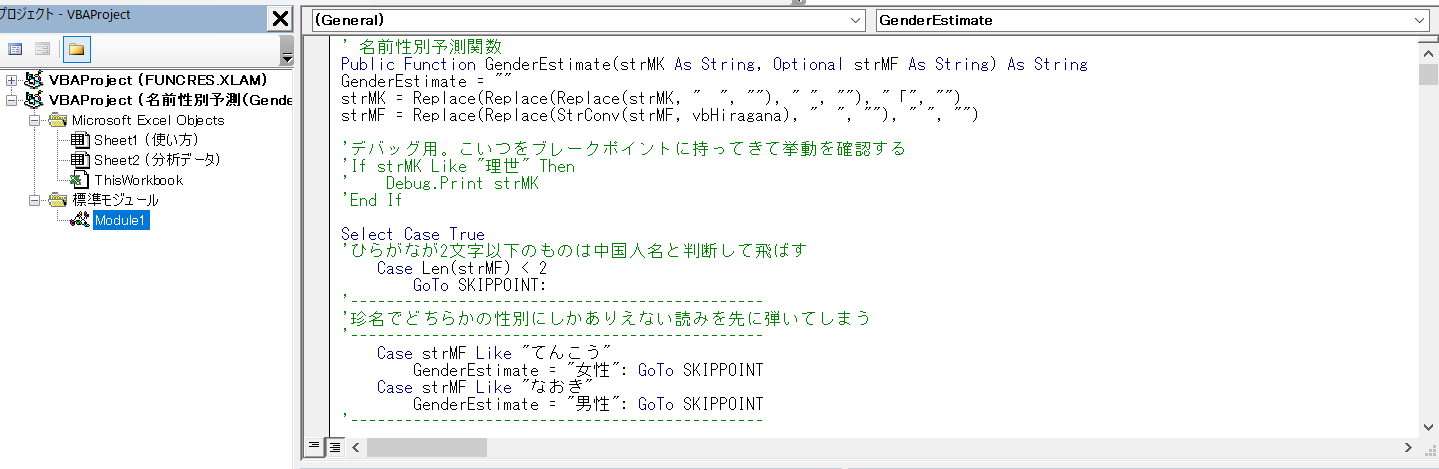This screenshot has height=469, width=1439.
Task: Click the strMF = Replace(StrConv line
Action: point(660,115)
